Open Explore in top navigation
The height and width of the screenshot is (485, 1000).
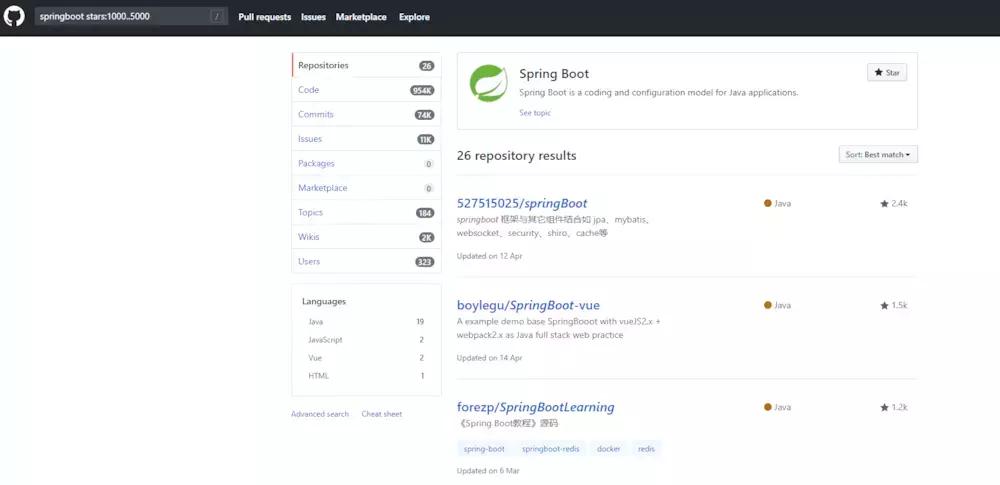(x=414, y=17)
